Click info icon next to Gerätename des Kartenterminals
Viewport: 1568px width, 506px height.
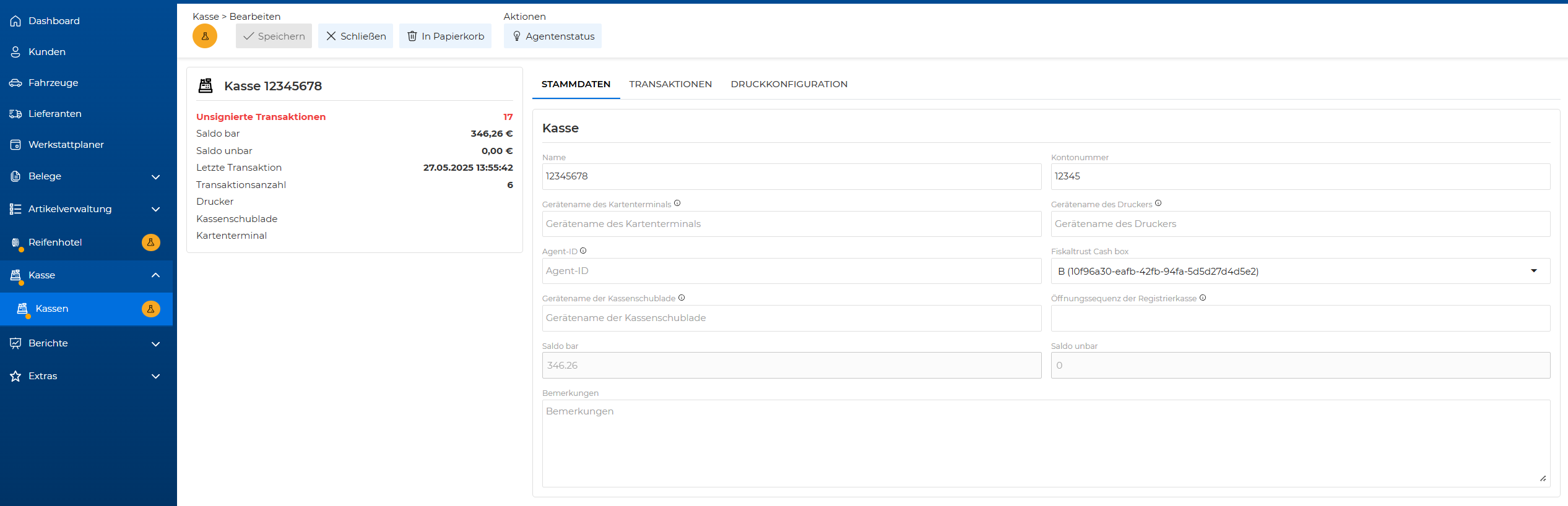[x=677, y=203]
